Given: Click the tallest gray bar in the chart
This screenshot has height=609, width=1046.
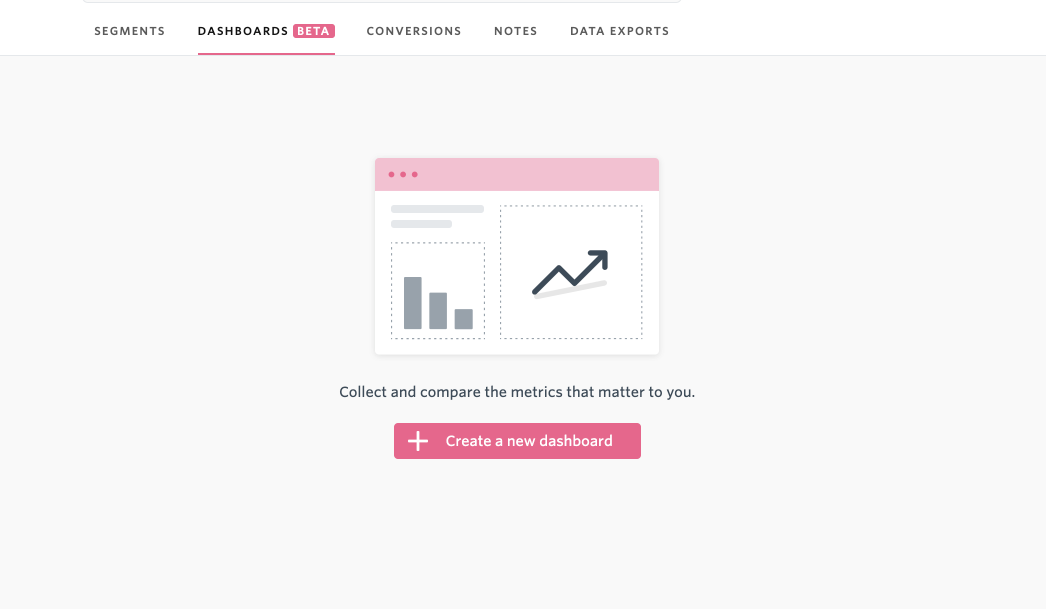Looking at the screenshot, I should click(x=413, y=303).
